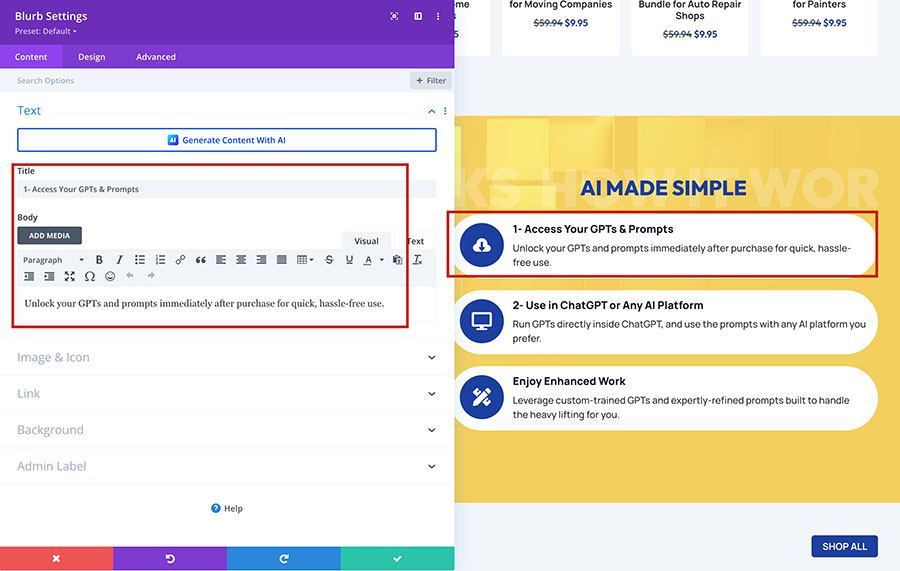Viewport: 900px width, 571px height.
Task: Expand the Background settings section
Action: [226, 430]
